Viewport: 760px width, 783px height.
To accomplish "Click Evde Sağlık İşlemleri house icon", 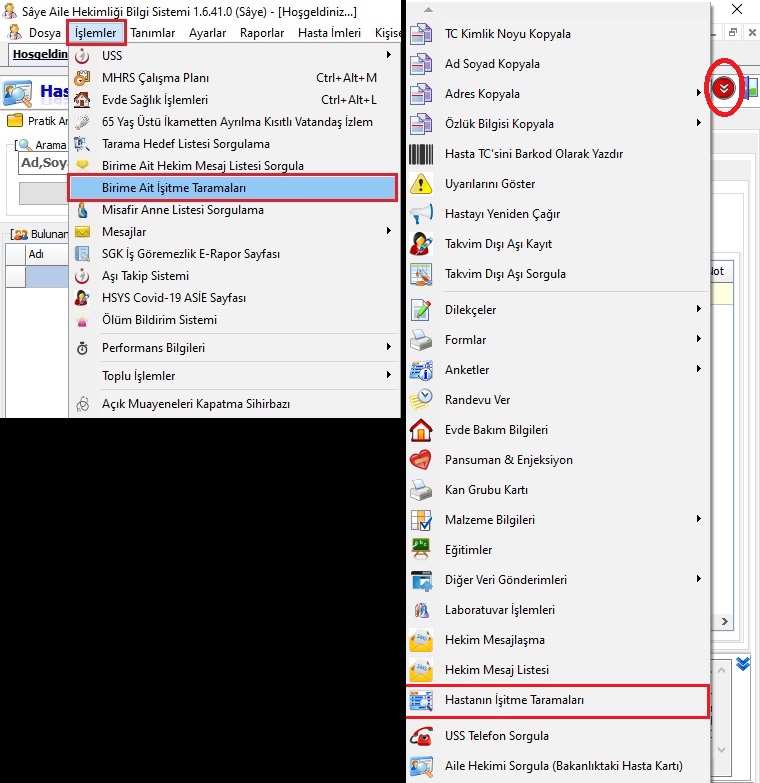I will click(82, 100).
